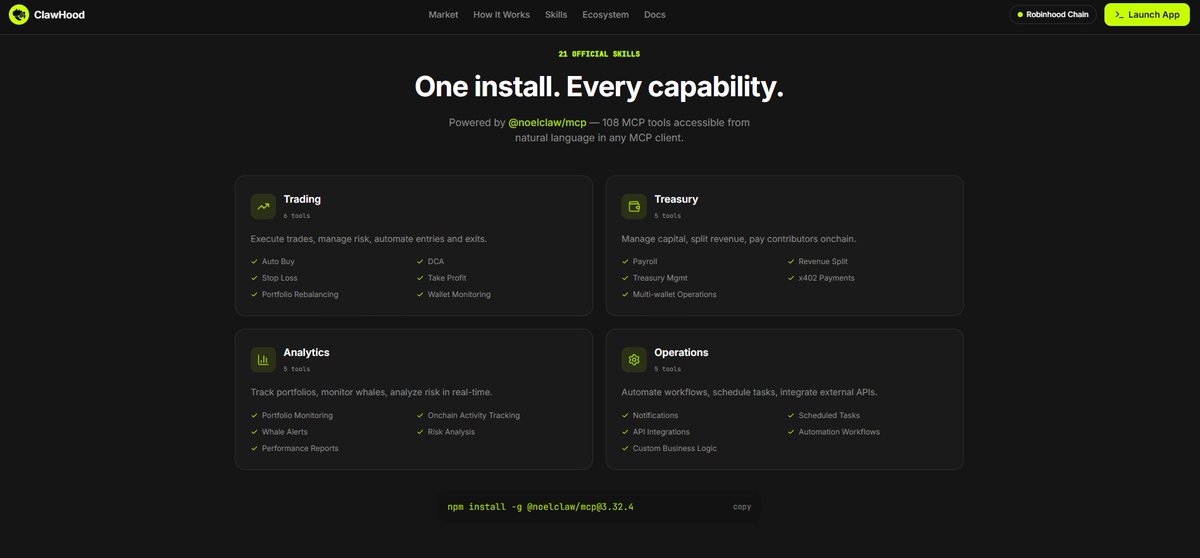This screenshot has height=558, width=1200.
Task: Click the x402 Payments feature text
Action: 827,278
